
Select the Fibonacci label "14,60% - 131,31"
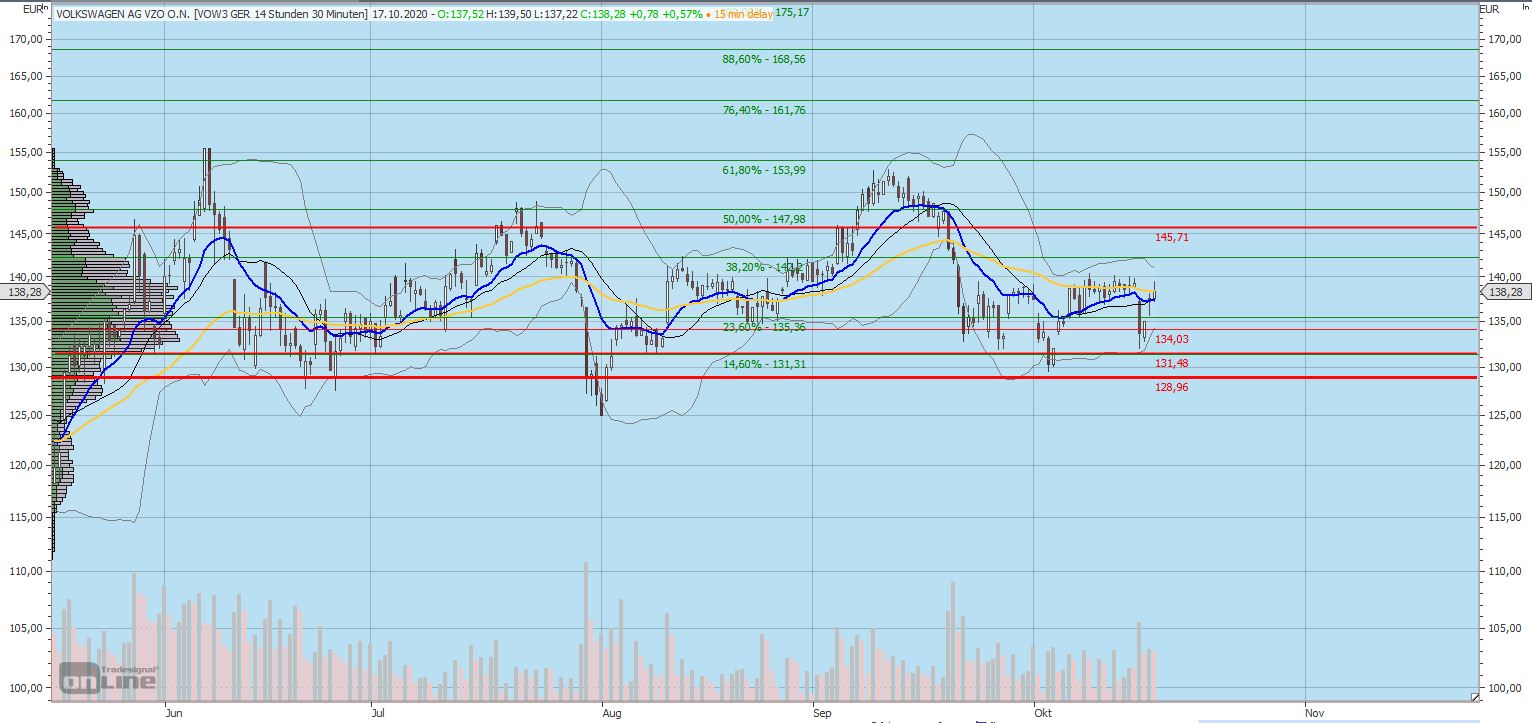[764, 364]
